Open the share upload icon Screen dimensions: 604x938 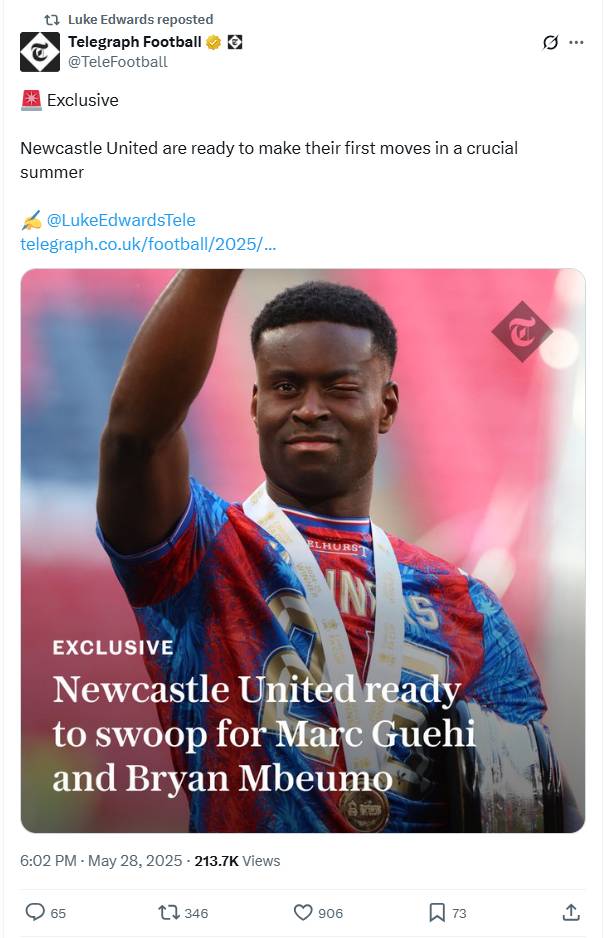coord(571,912)
